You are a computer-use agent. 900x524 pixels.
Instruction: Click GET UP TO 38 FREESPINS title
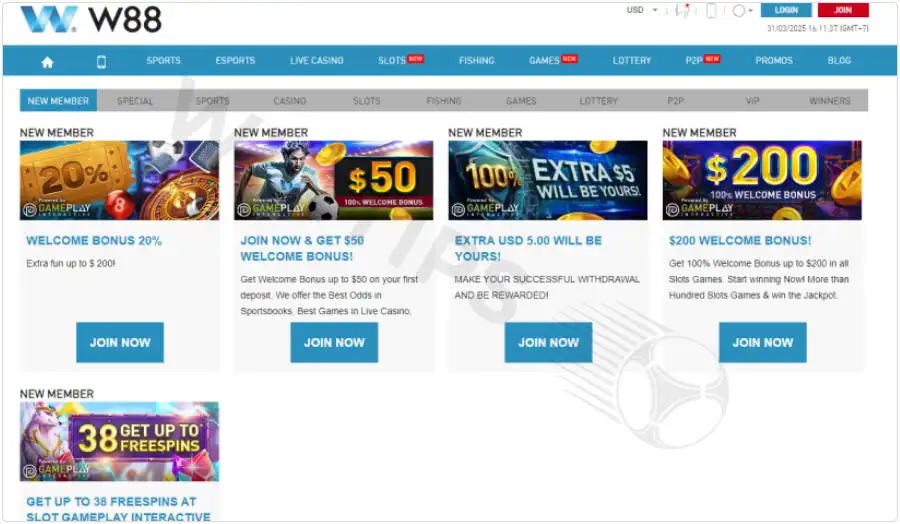[118, 509]
